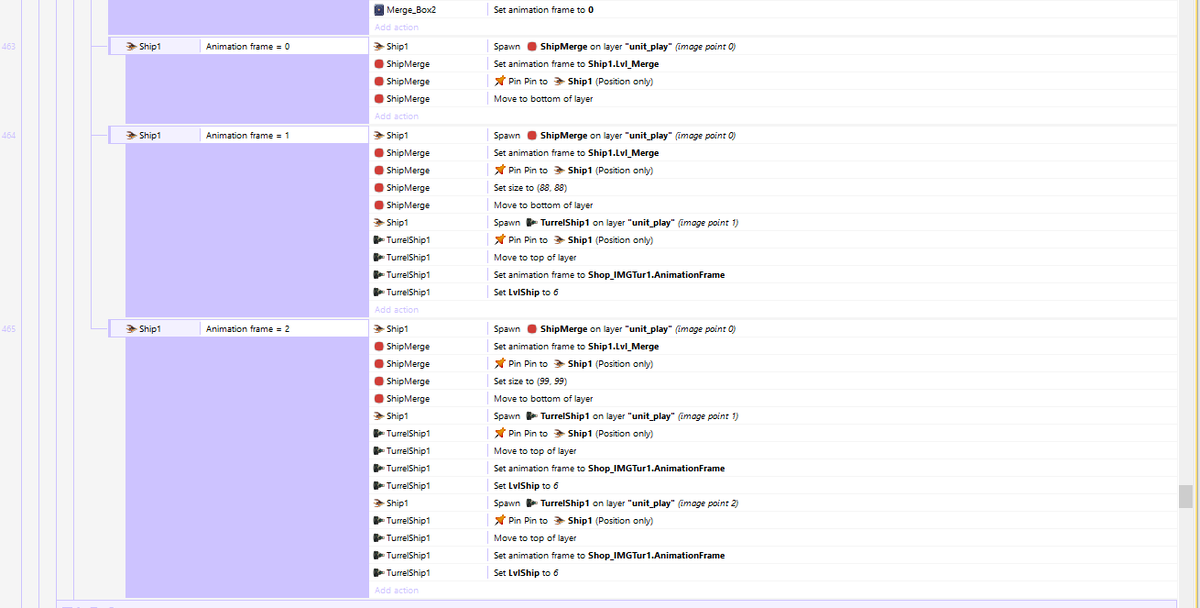1200x608 pixels.
Task: Click Merge_Box2 object name
Action: pos(411,10)
